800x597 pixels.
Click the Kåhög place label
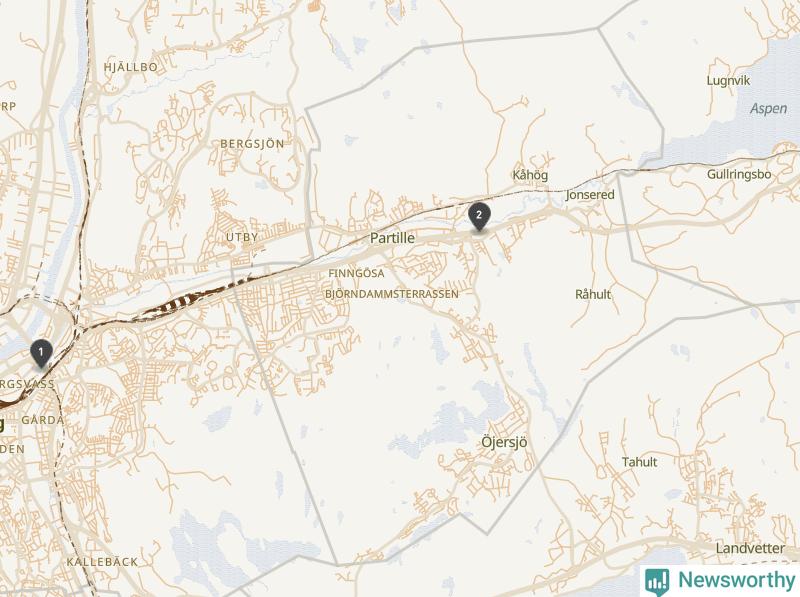pyautogui.click(x=530, y=175)
